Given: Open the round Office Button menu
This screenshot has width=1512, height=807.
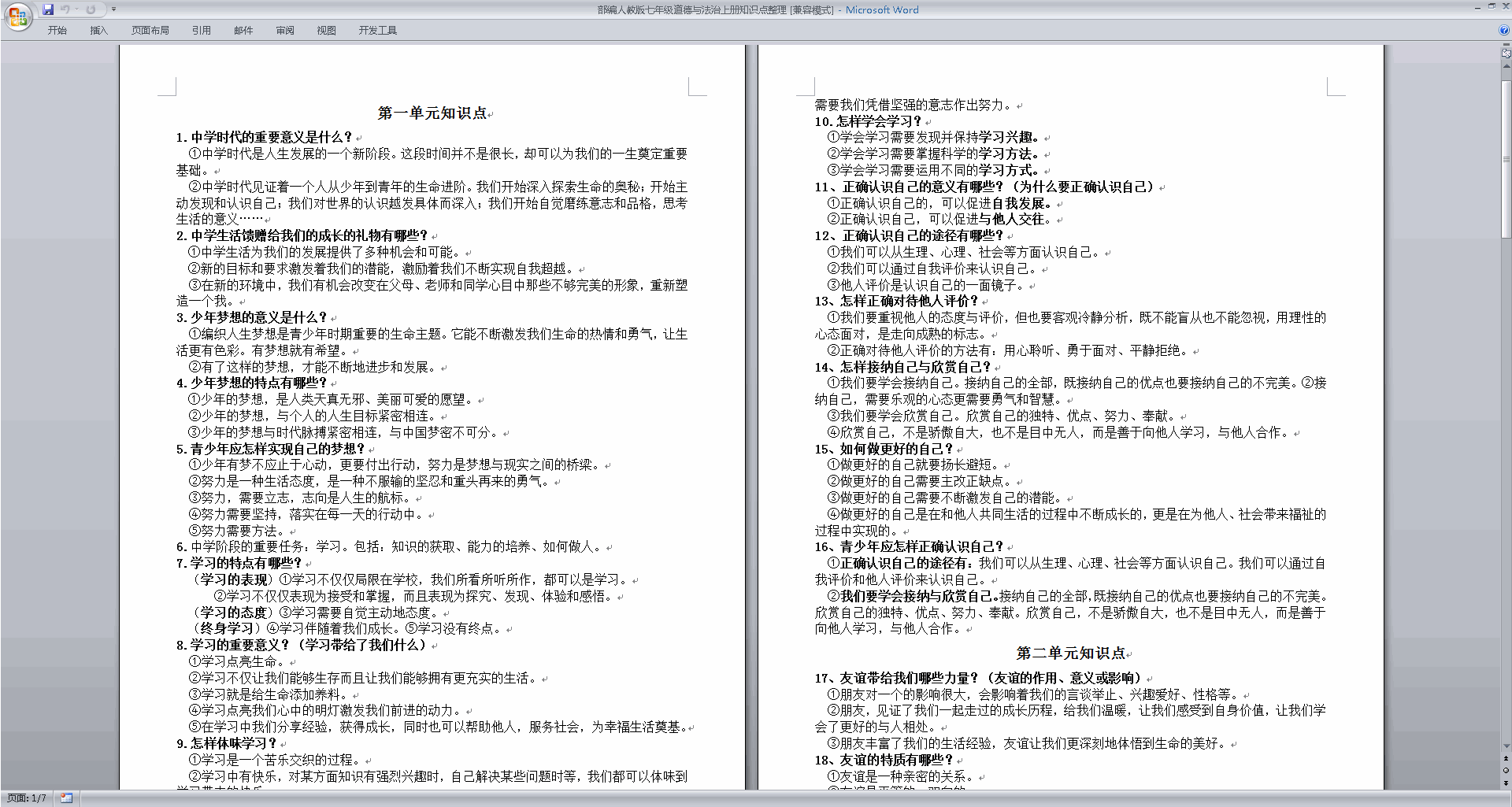Looking at the screenshot, I should point(17,16).
